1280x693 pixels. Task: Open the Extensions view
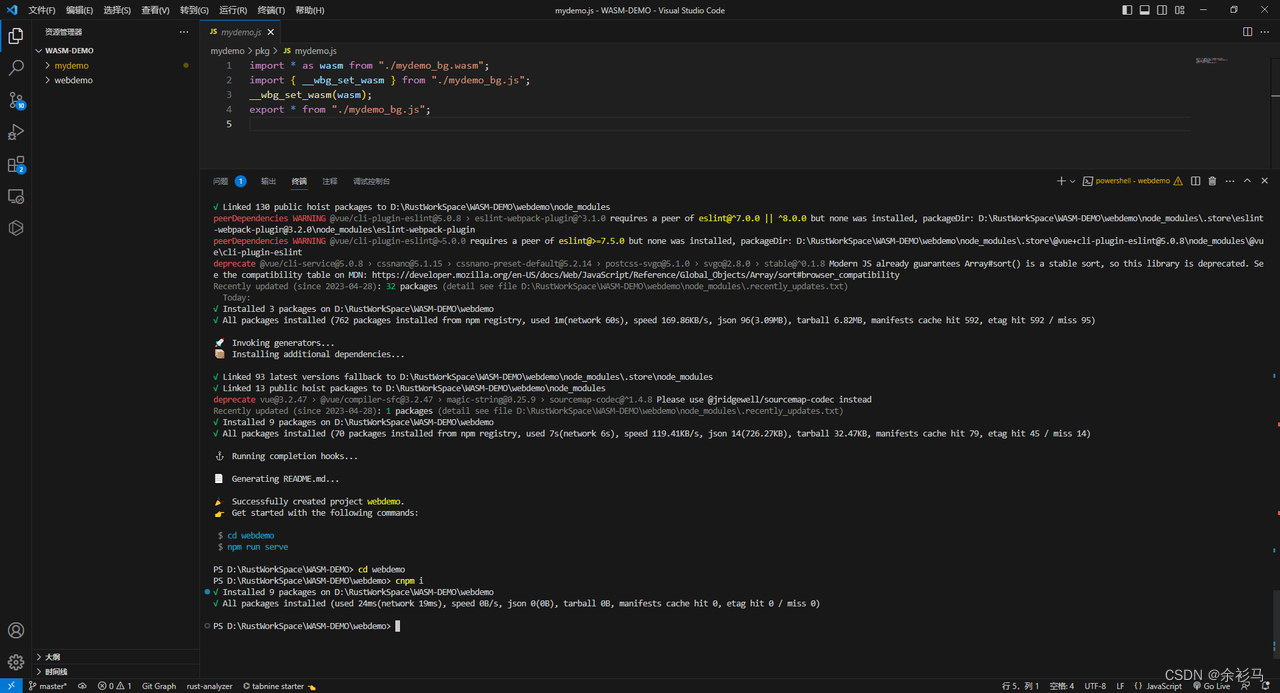(16, 164)
